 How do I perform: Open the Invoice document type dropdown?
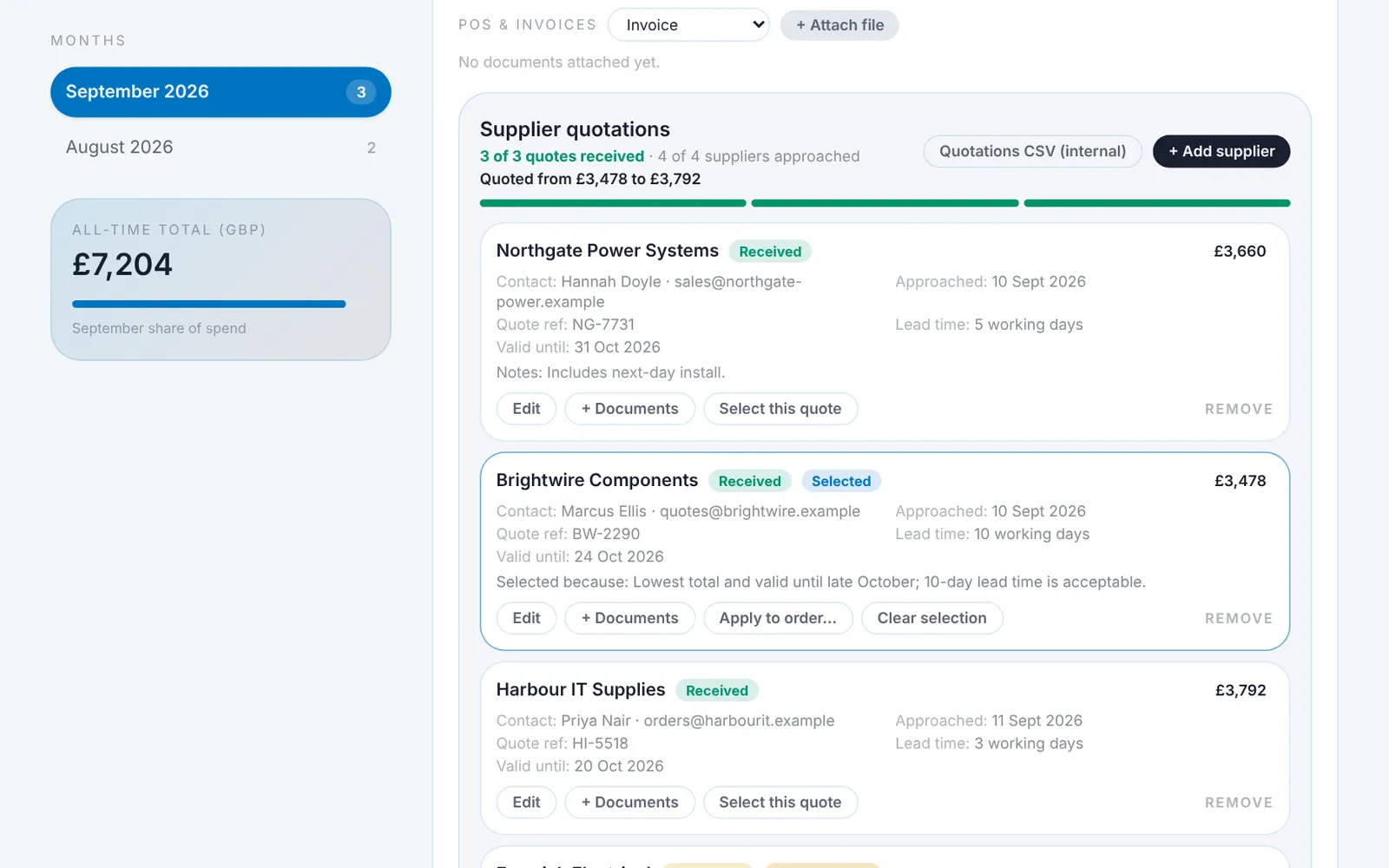(688, 25)
